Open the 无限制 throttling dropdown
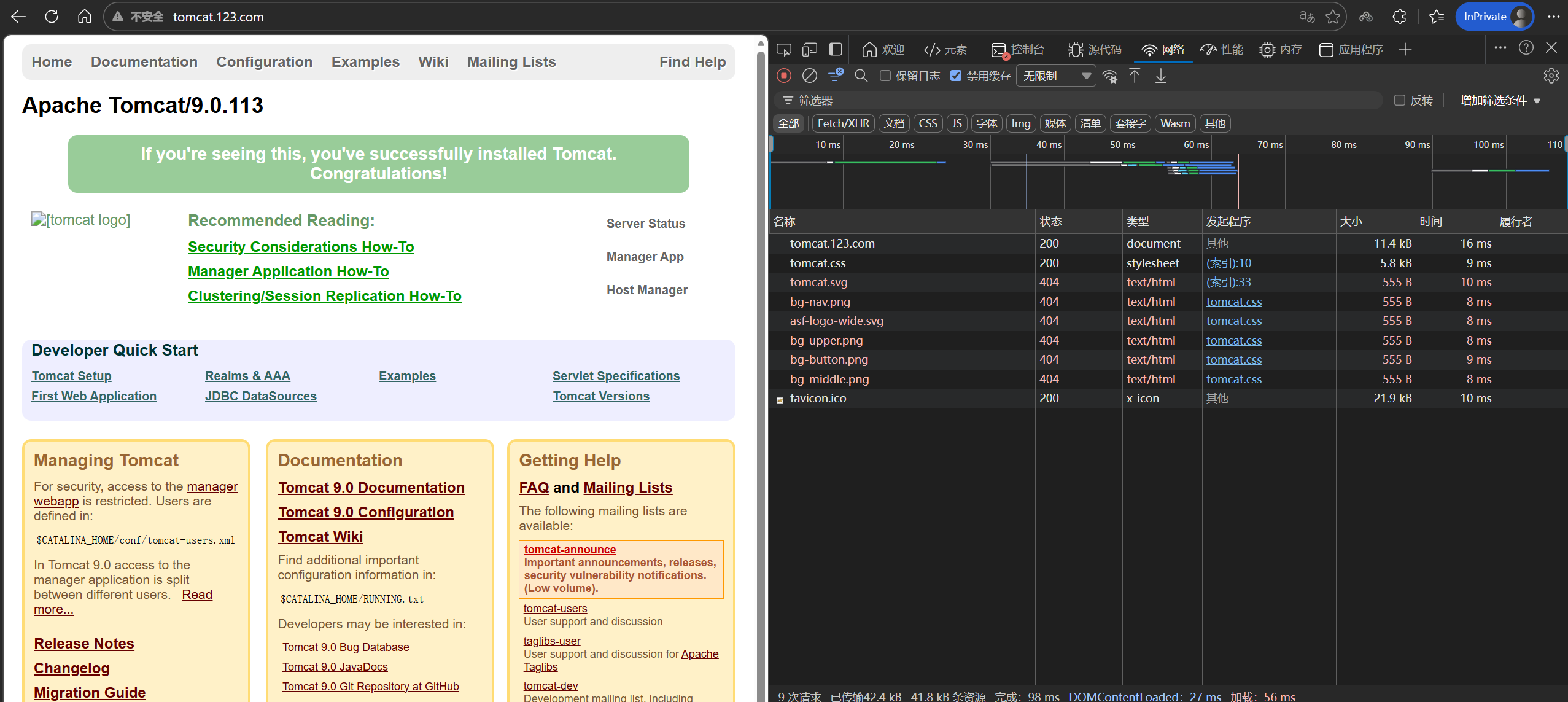This screenshot has width=1568, height=702. 1056,76
